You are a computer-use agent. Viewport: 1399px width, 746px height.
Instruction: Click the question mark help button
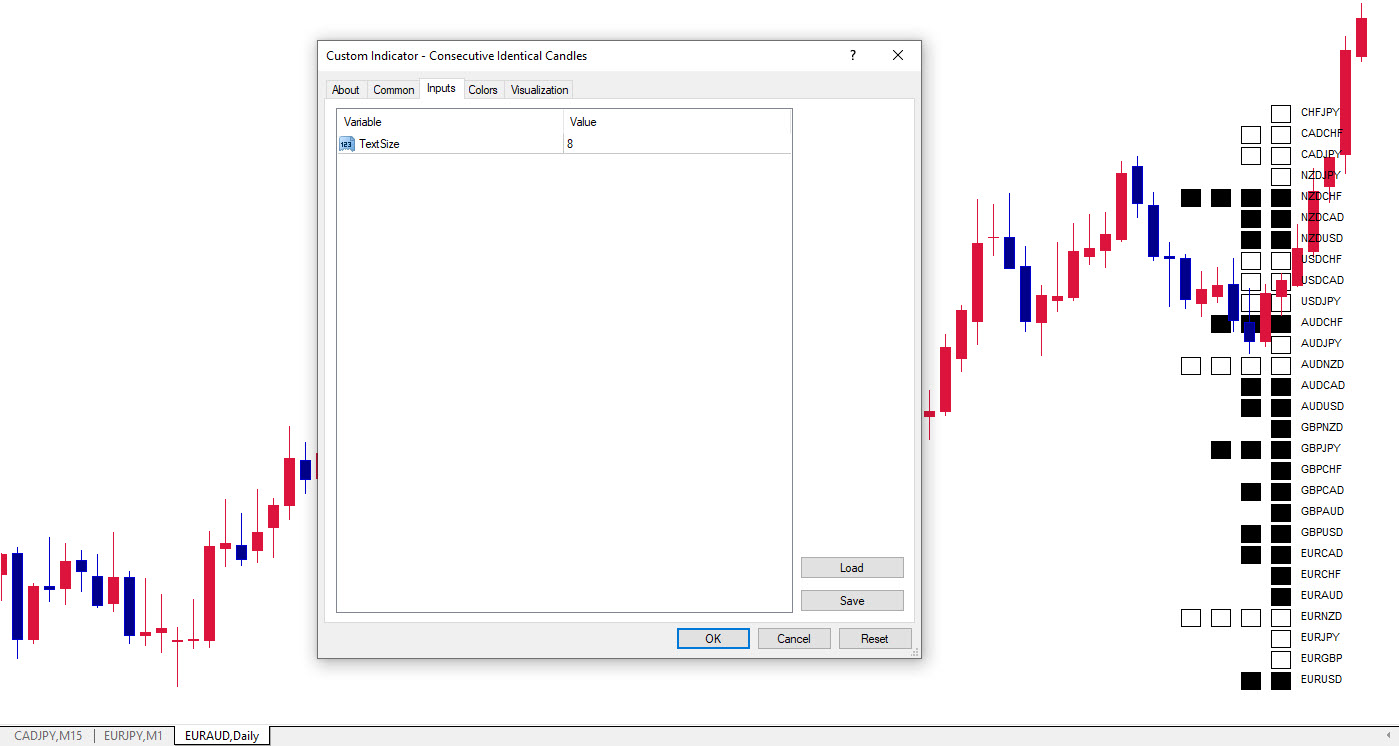[853, 56]
